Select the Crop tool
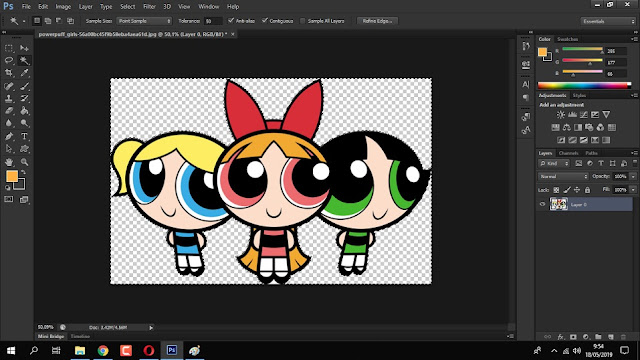Image resolution: width=640 pixels, height=360 pixels. click(x=9, y=73)
